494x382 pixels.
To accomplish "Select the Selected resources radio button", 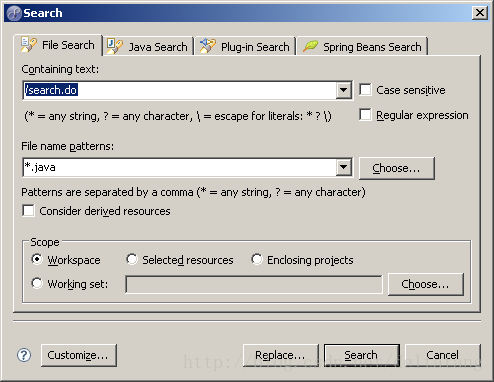I will tap(132, 259).
